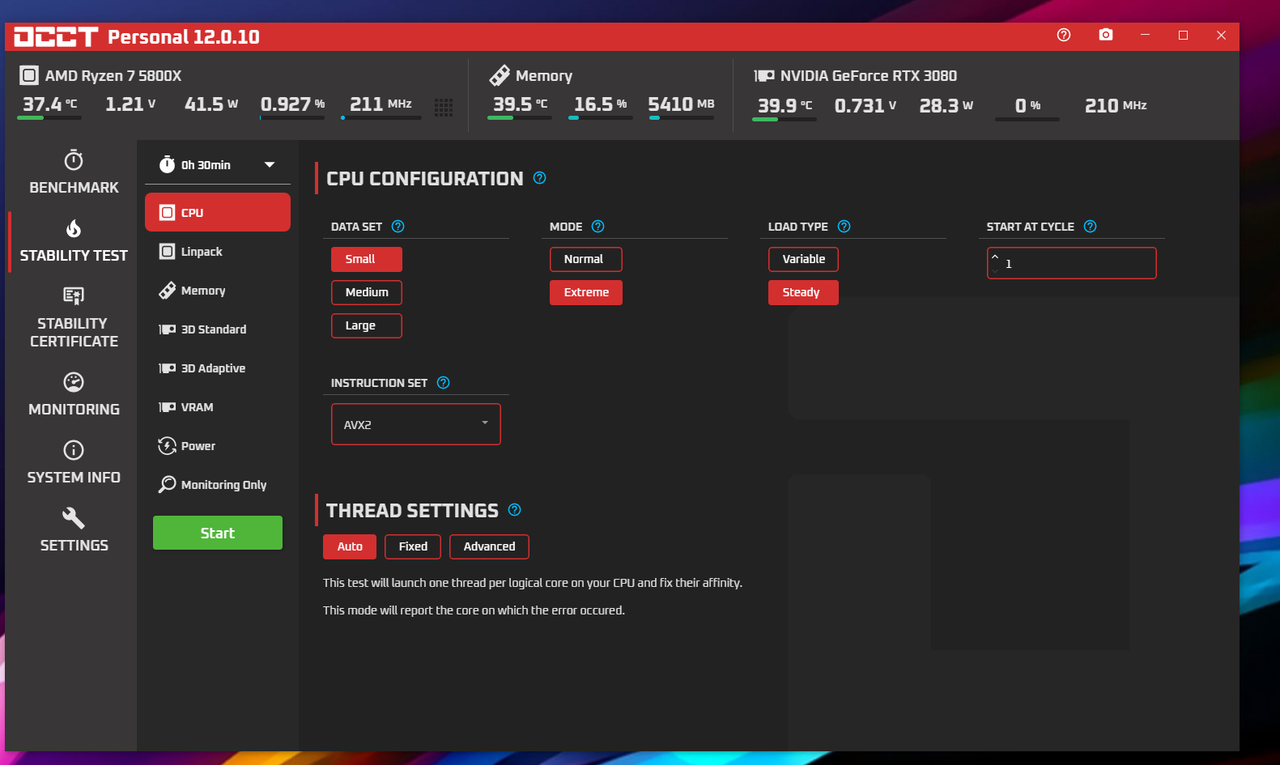Click the Settings wrench icon
The image size is (1280, 765).
tap(73, 518)
